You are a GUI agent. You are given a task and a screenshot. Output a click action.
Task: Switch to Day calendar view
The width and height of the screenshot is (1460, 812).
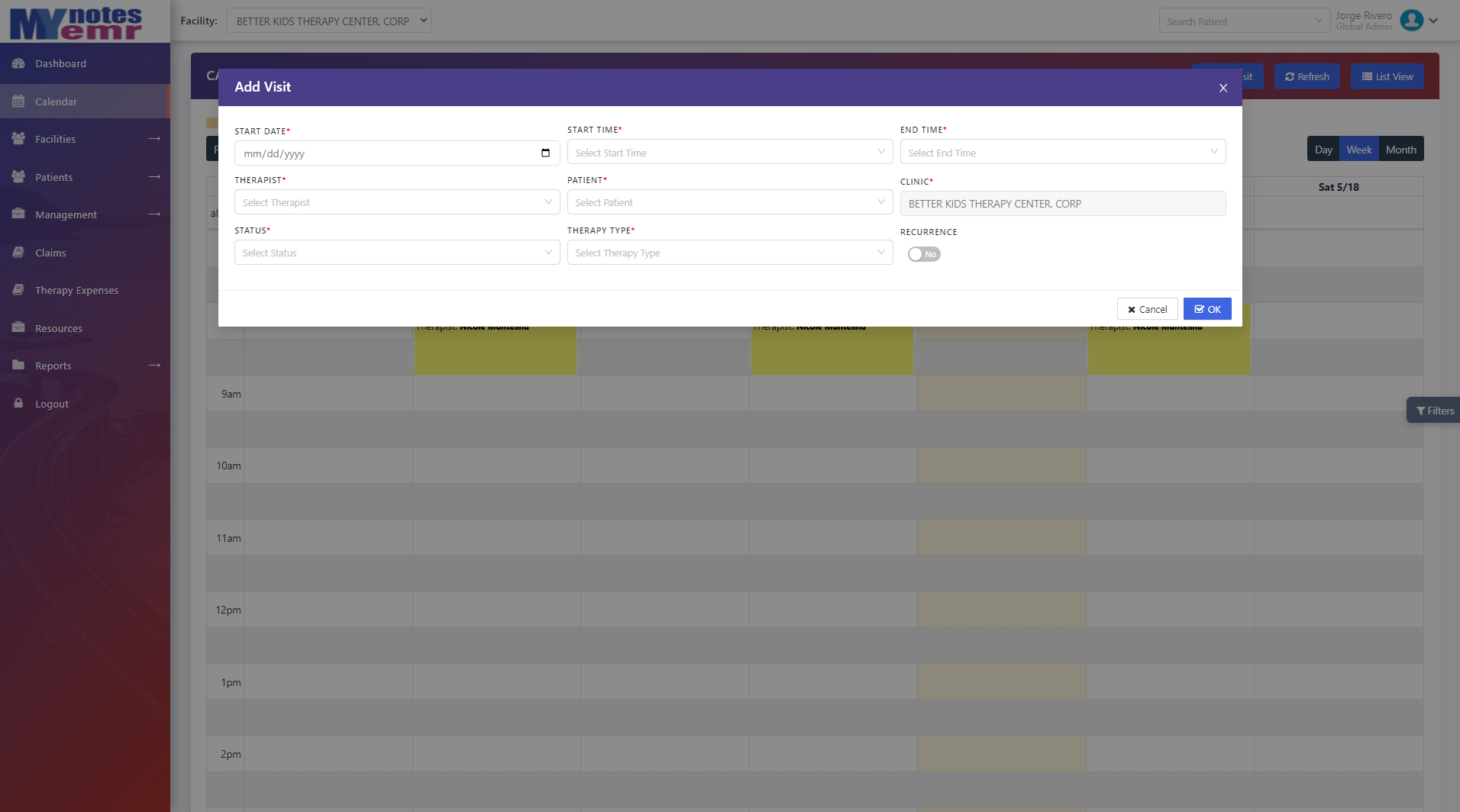pyautogui.click(x=1323, y=150)
